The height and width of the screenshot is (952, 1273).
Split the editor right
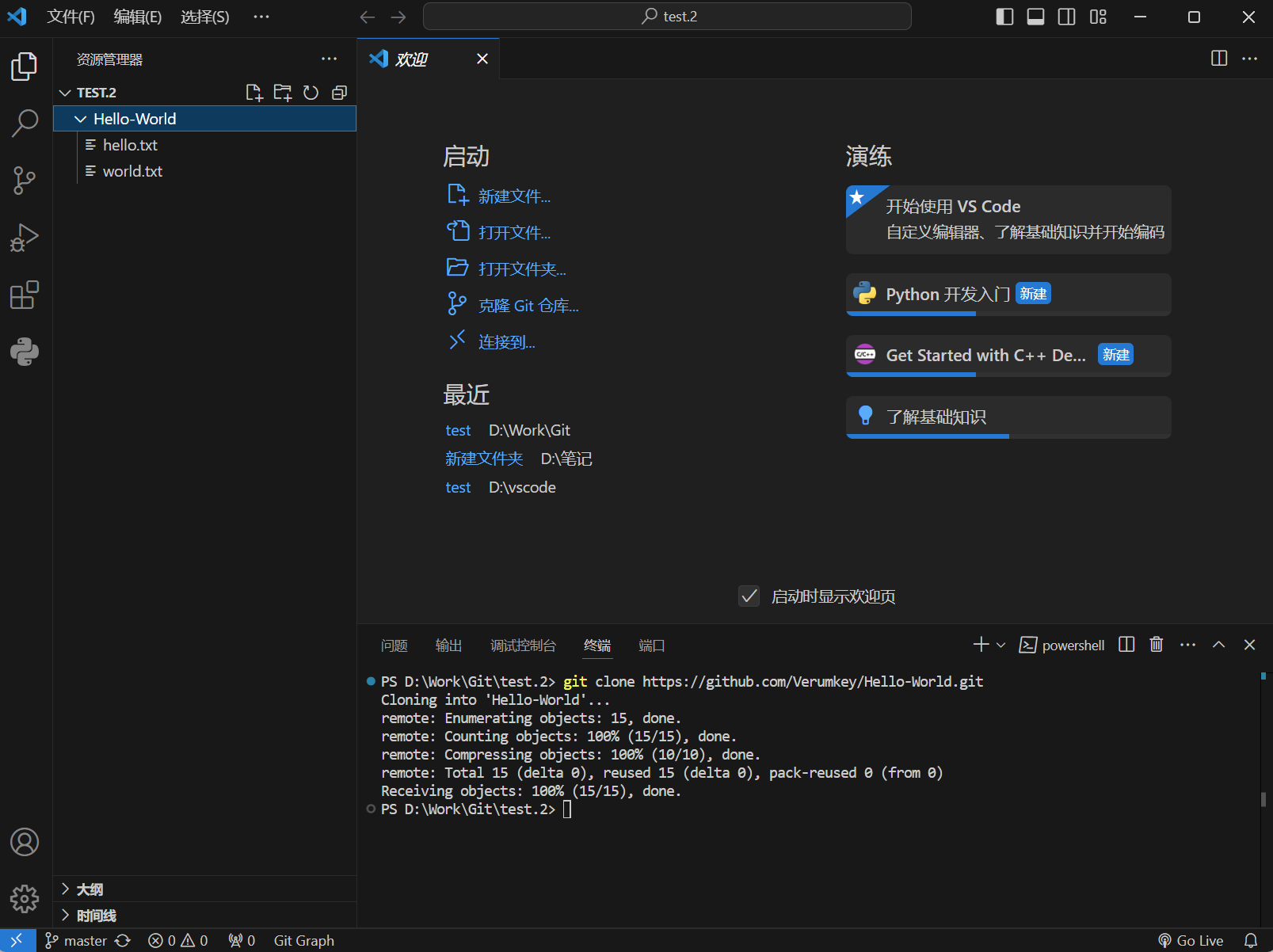click(x=1219, y=59)
